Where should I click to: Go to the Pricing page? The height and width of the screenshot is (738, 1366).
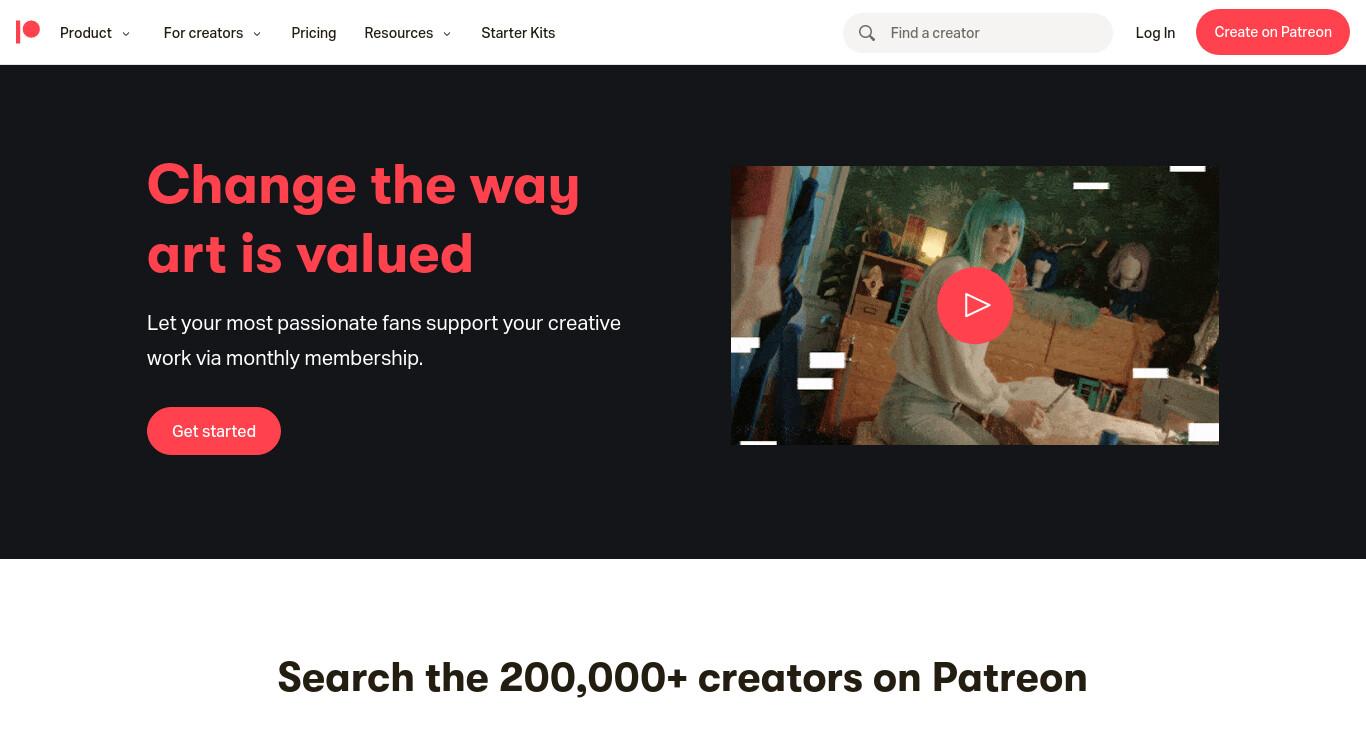tap(314, 33)
